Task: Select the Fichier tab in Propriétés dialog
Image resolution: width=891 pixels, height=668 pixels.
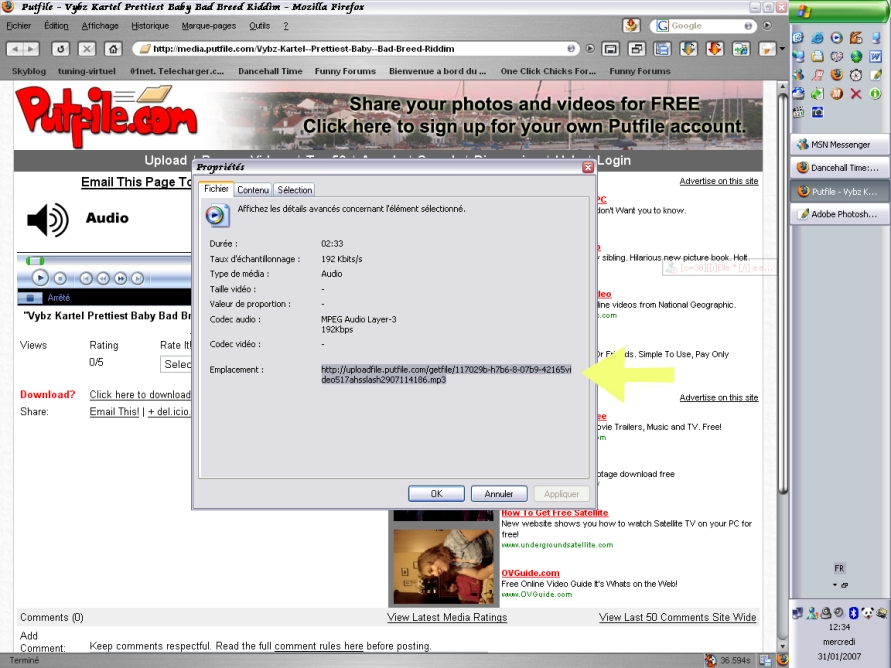Action: 216,189
